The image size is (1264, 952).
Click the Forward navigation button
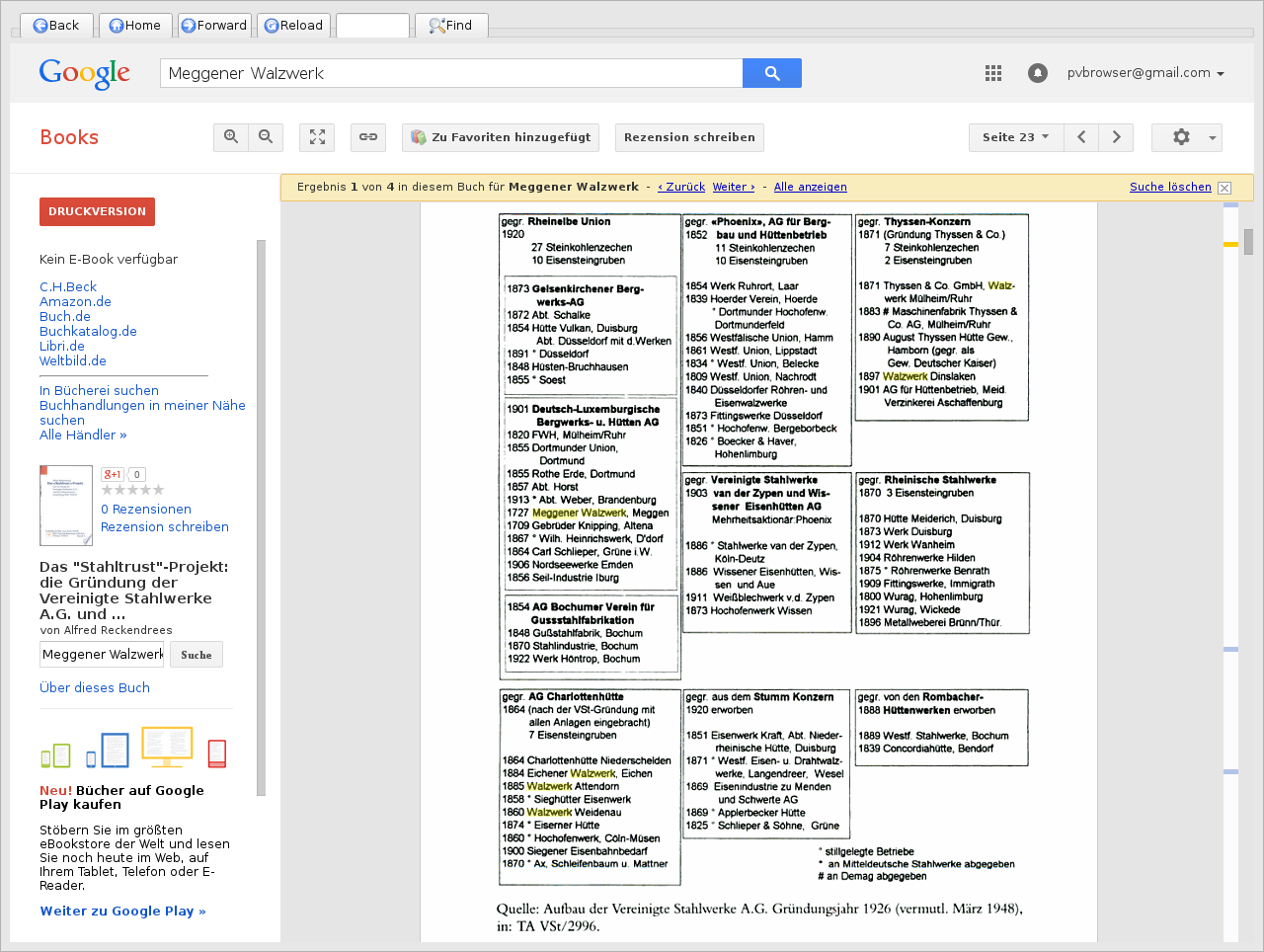tap(214, 25)
